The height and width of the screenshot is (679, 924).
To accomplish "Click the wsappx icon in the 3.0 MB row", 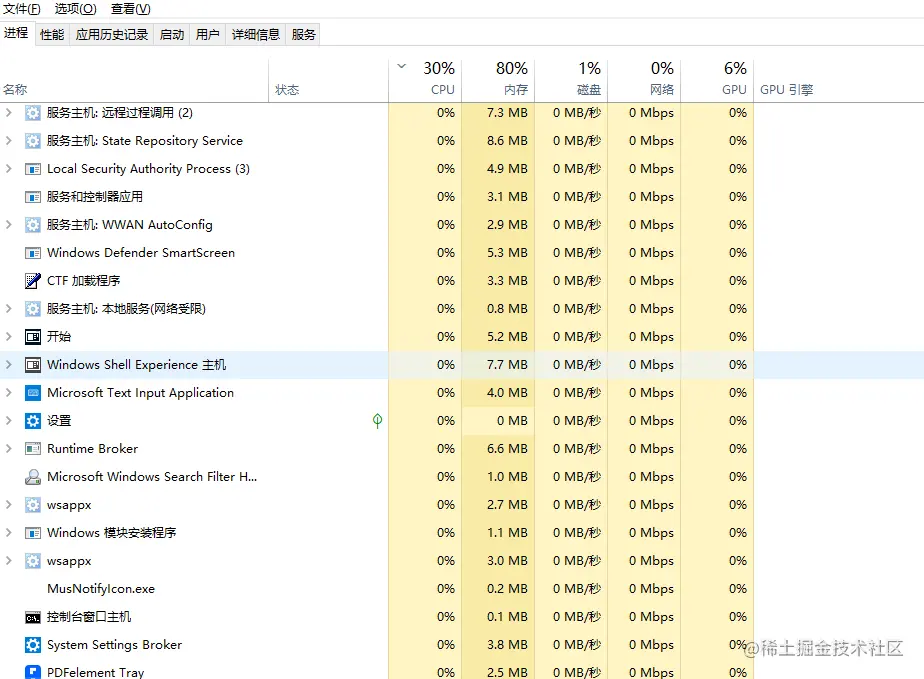I will click(33, 561).
